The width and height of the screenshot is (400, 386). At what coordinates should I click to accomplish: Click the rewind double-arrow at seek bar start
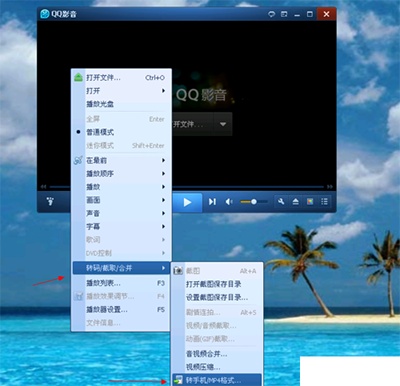pos(43,187)
